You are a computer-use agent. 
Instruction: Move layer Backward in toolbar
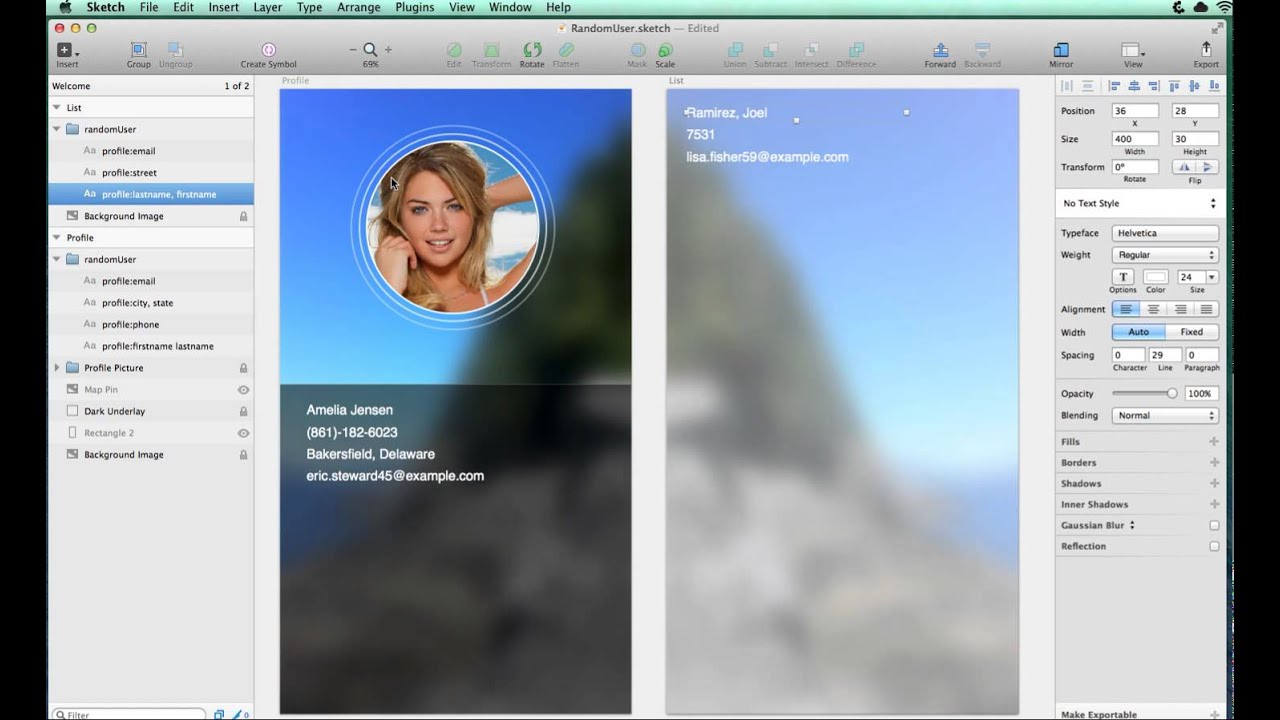click(x=982, y=50)
